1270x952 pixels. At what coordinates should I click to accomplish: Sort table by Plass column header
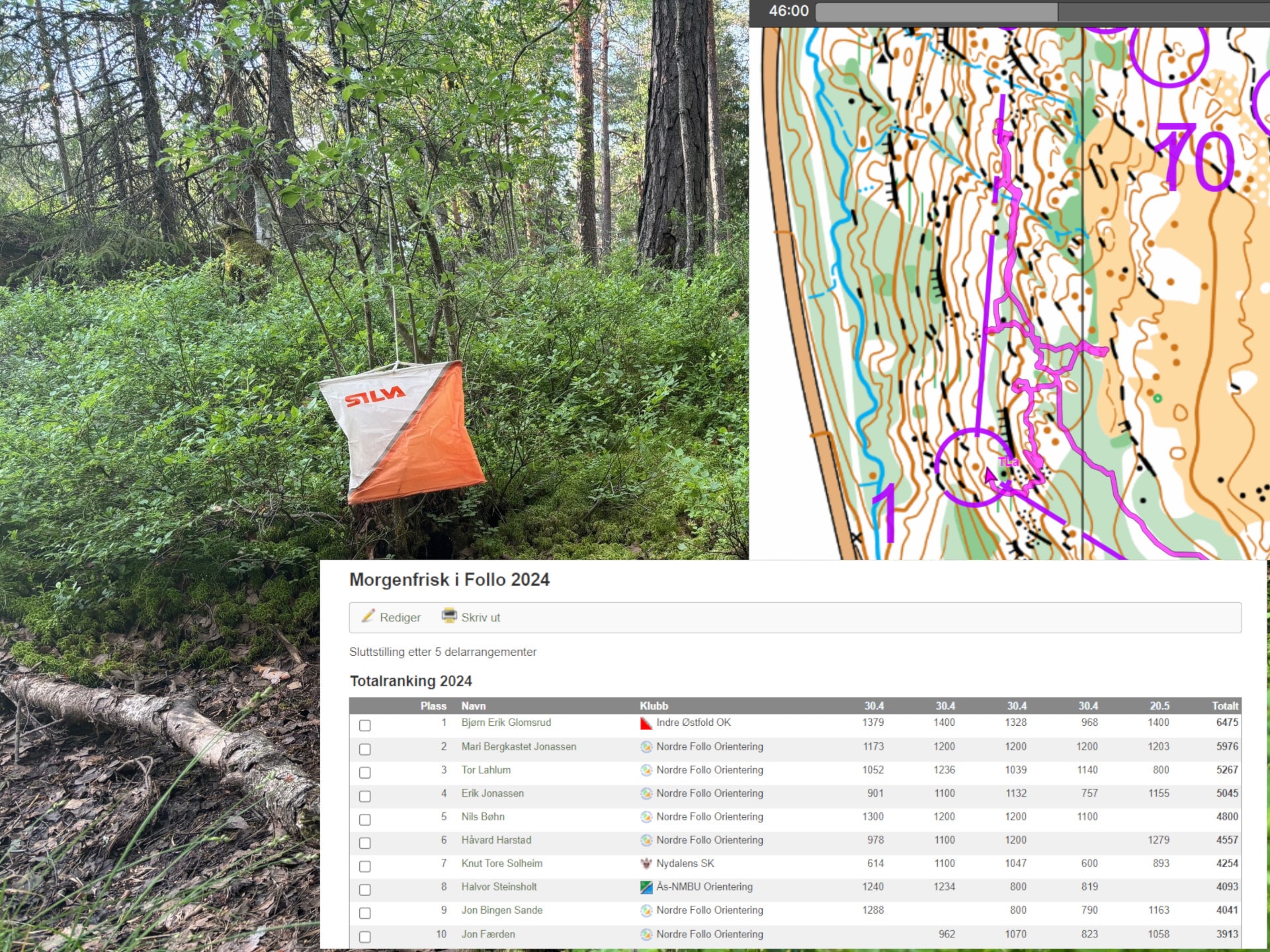tap(433, 706)
